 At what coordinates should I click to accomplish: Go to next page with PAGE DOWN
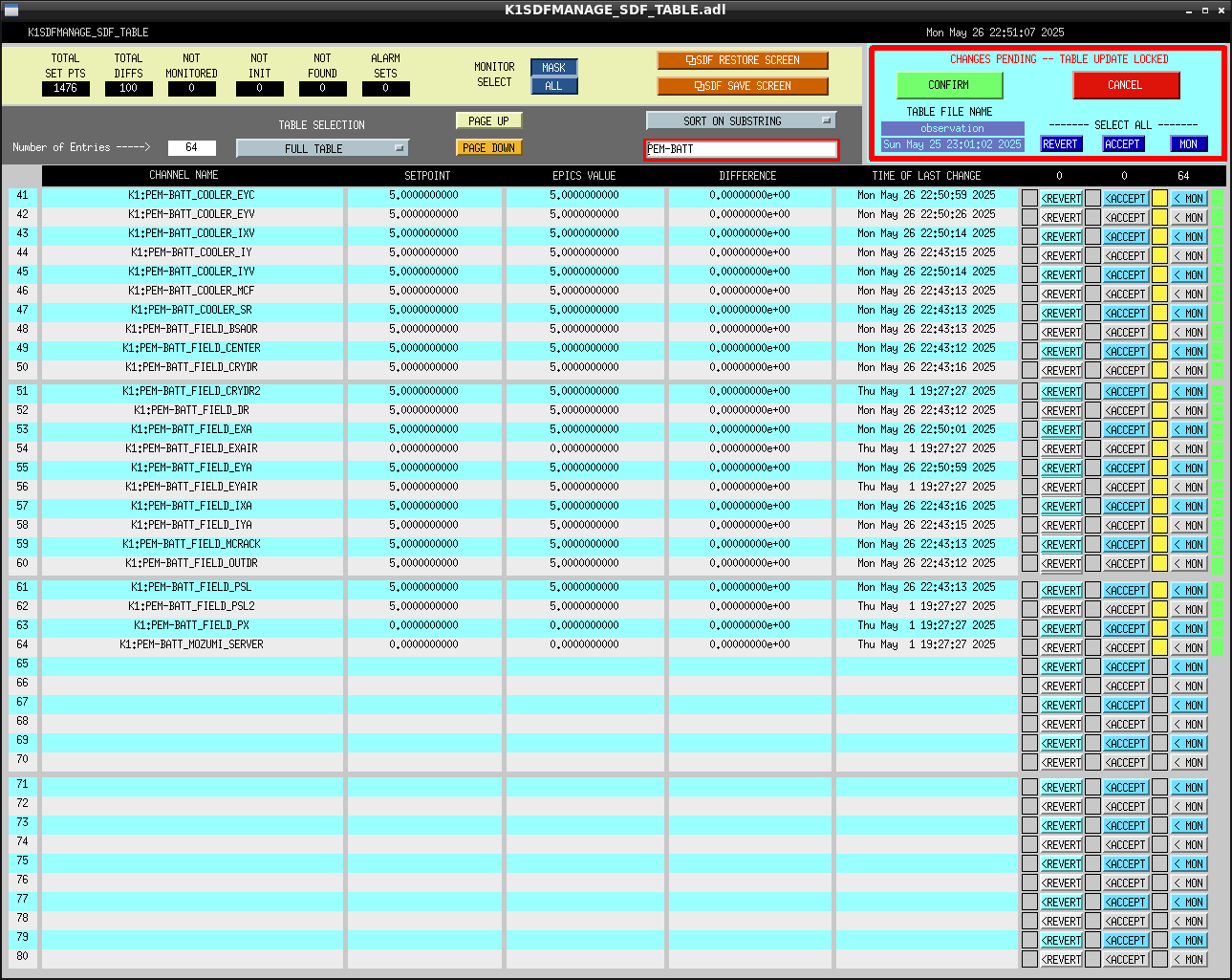coord(488,148)
